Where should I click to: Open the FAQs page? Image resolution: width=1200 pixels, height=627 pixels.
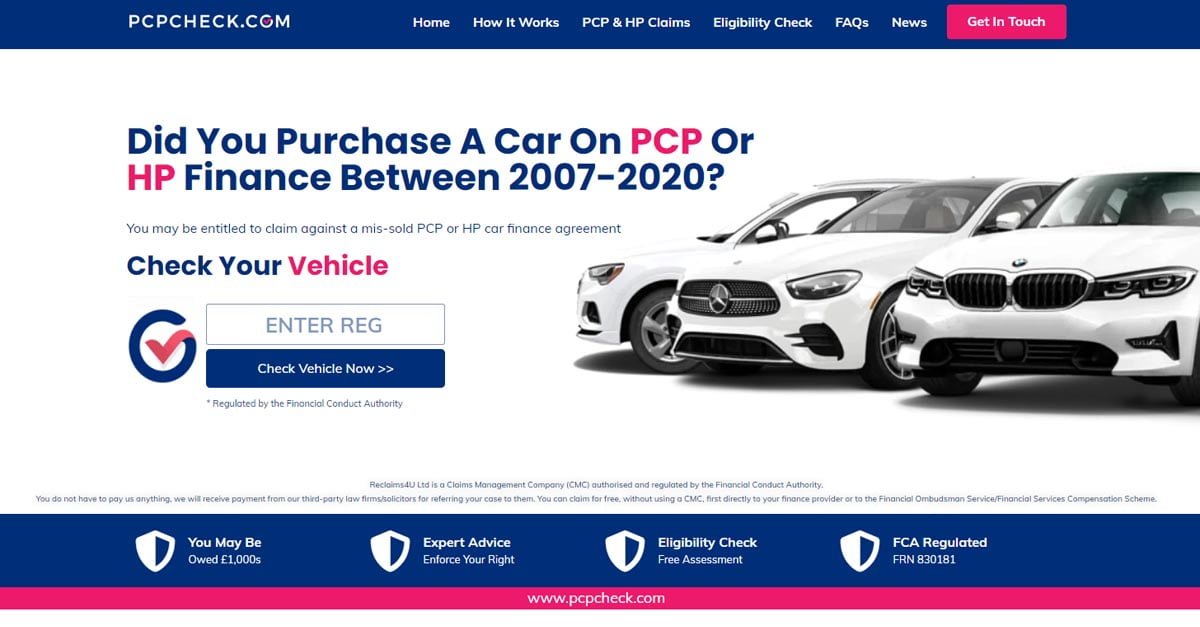[852, 22]
